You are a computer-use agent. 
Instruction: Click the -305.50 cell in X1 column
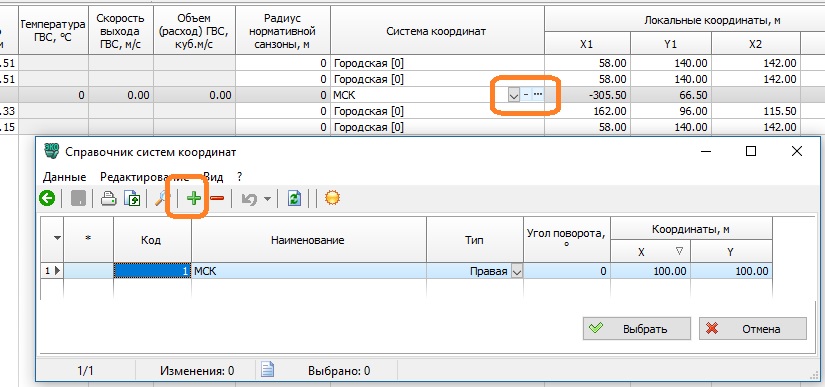click(587, 95)
